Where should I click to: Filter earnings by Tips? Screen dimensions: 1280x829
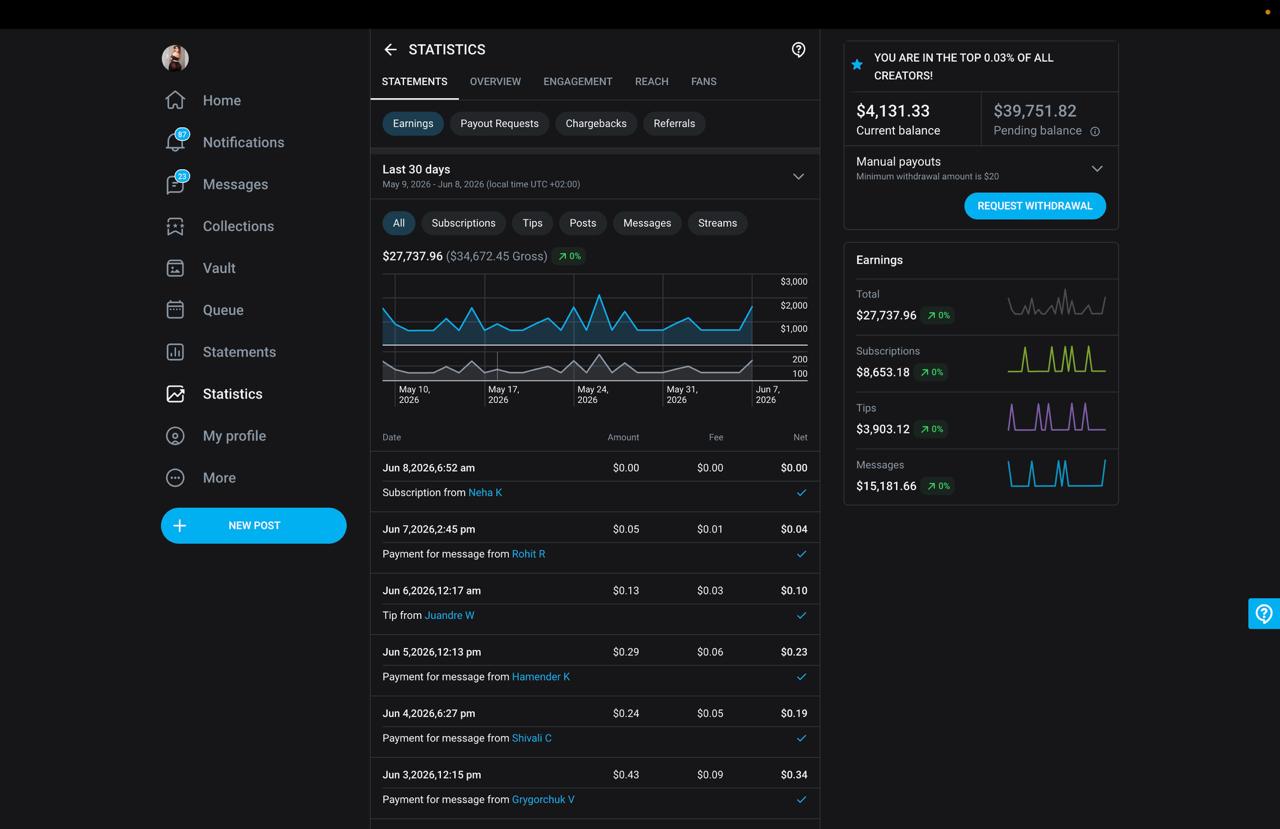(532, 223)
